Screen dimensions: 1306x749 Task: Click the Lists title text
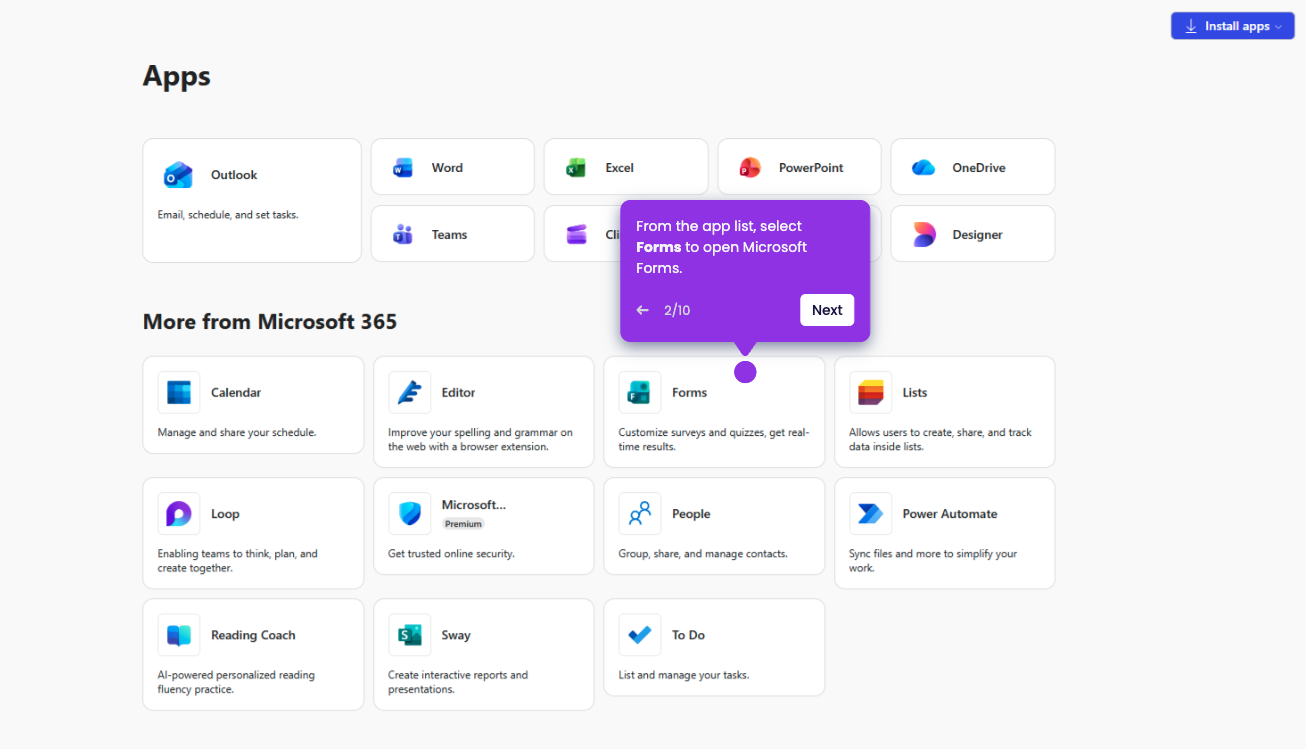tap(915, 393)
